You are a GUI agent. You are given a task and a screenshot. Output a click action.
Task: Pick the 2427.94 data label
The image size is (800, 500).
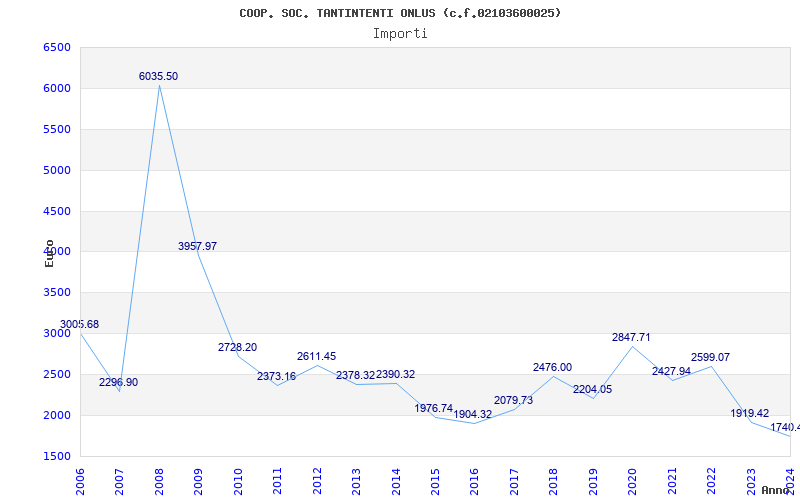(671, 371)
